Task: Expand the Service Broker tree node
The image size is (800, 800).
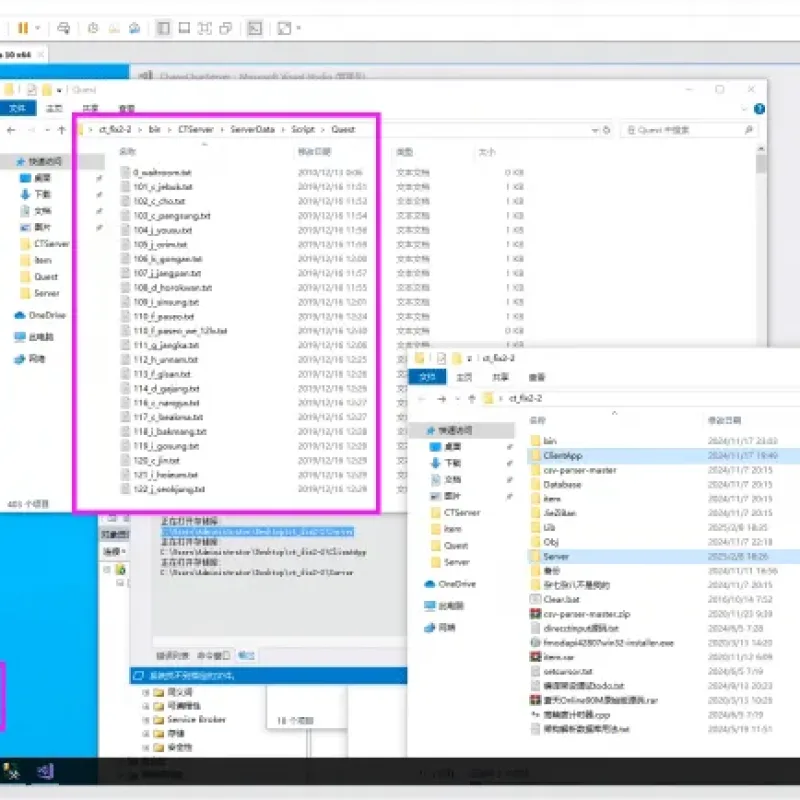Action: pyautogui.click(x=146, y=720)
